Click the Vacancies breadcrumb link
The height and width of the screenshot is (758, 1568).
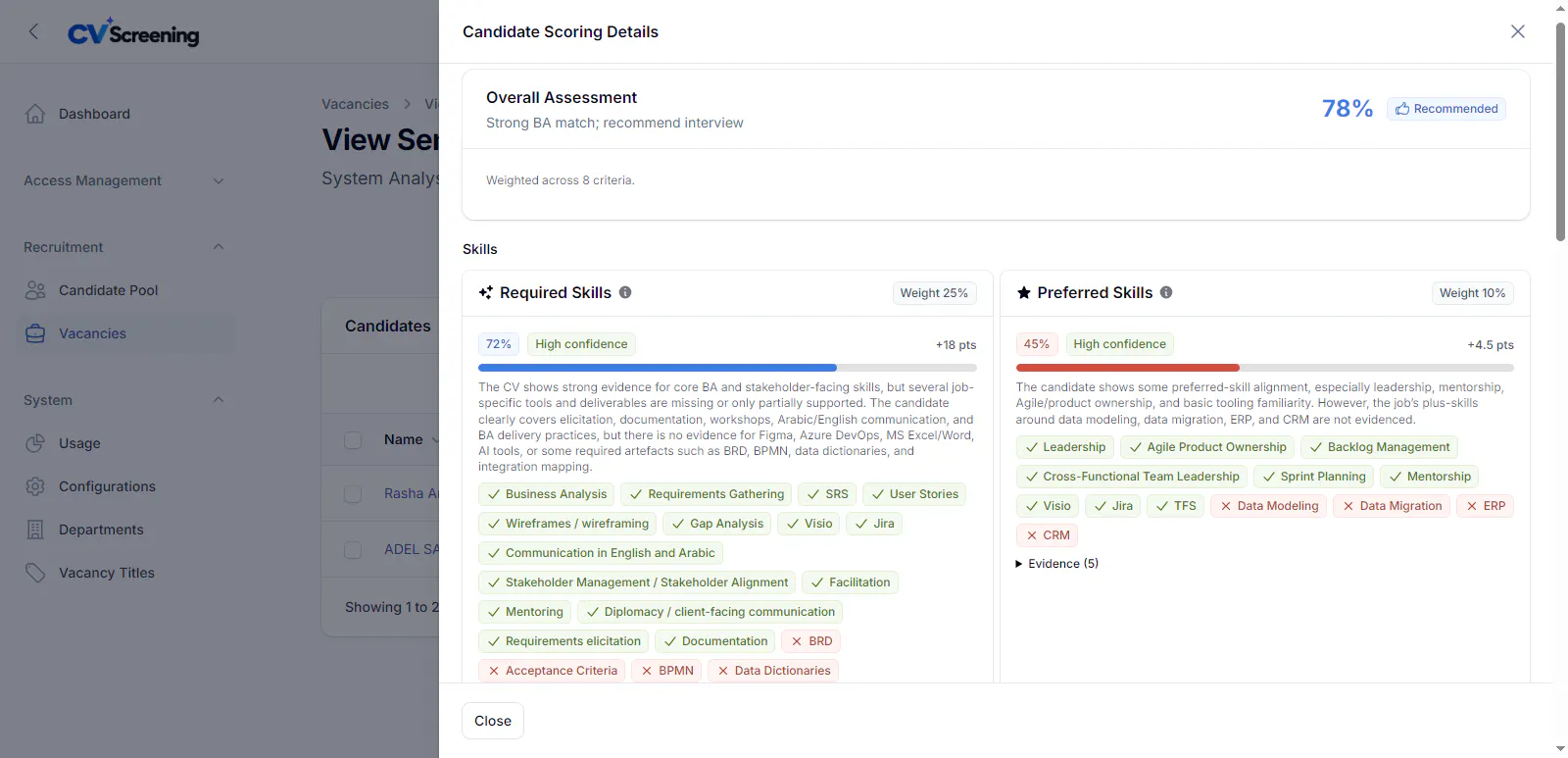[x=355, y=104]
